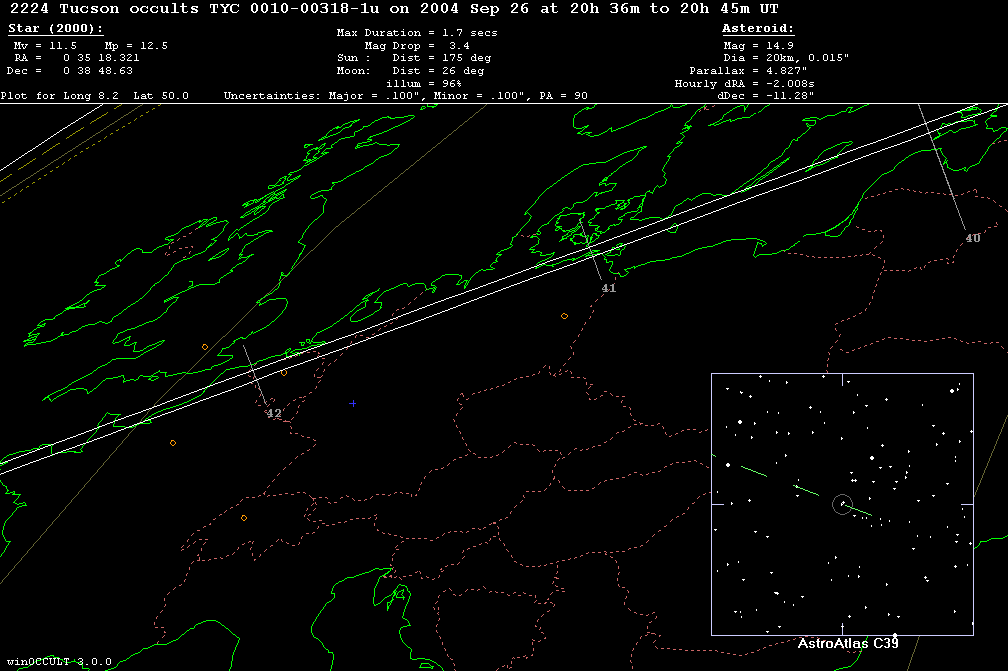Select the 42 minute time marker on the path
Image resolution: width=1008 pixels, height=671 pixels.
[x=273, y=413]
